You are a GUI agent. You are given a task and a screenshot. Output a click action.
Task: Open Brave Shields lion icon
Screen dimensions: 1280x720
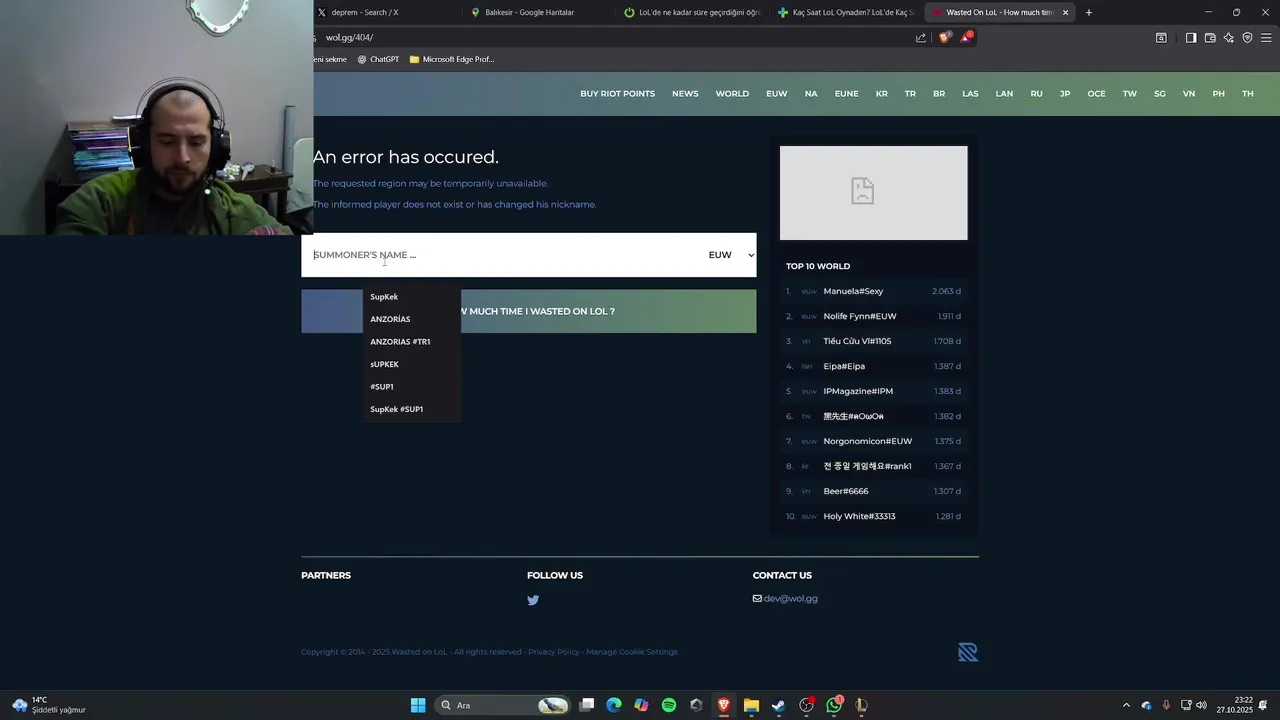pyautogui.click(x=945, y=38)
